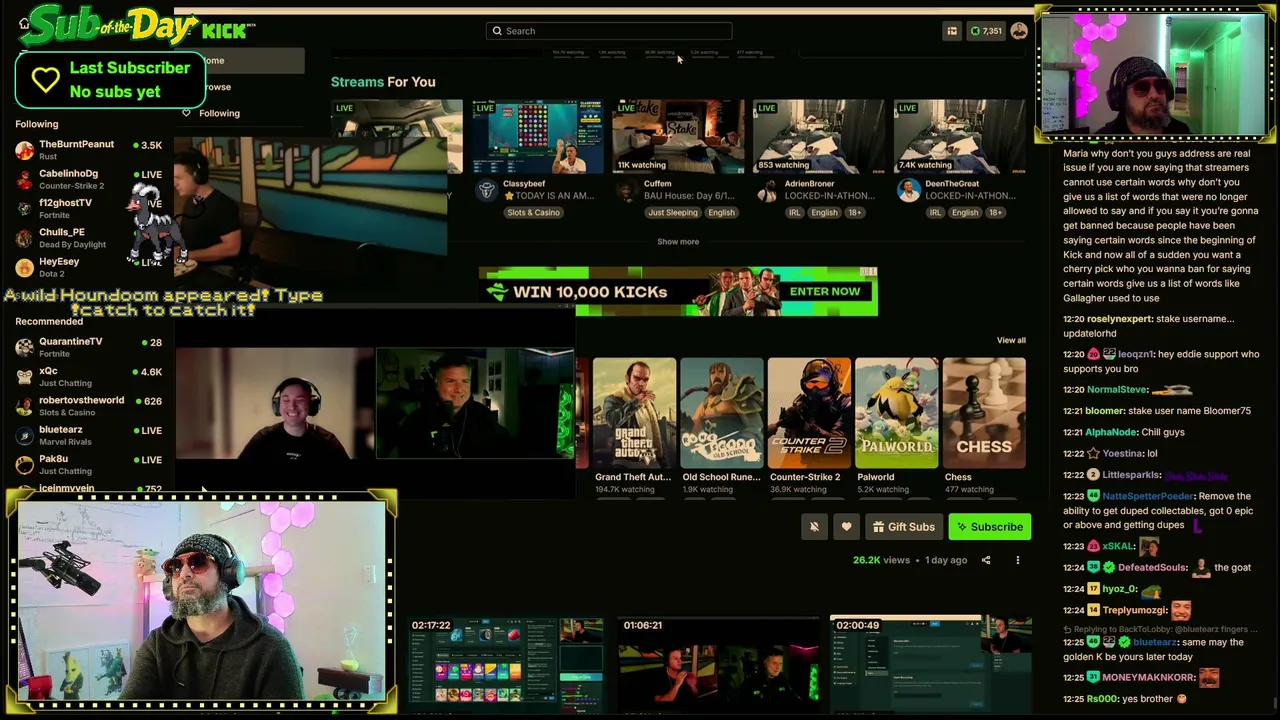Viewport: 1280px width, 720px height.
Task: Click the IRL tag under AdrienBroner
Action: [794, 213]
